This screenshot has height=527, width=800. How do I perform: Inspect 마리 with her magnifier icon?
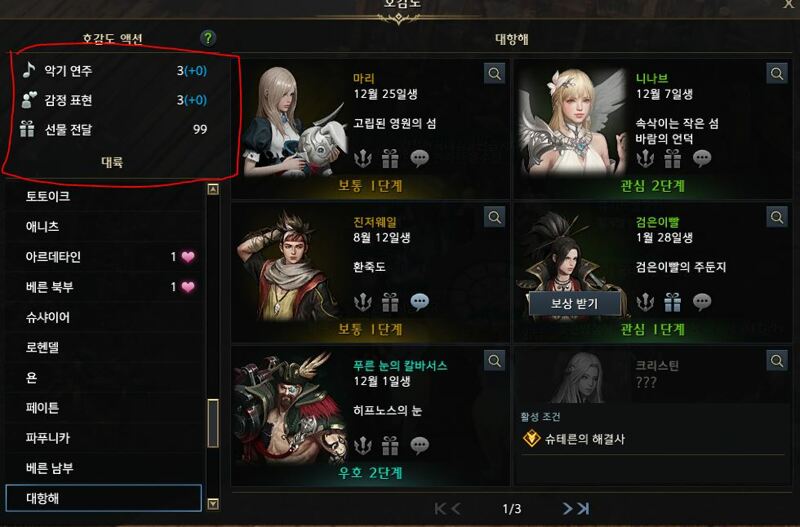(494, 73)
